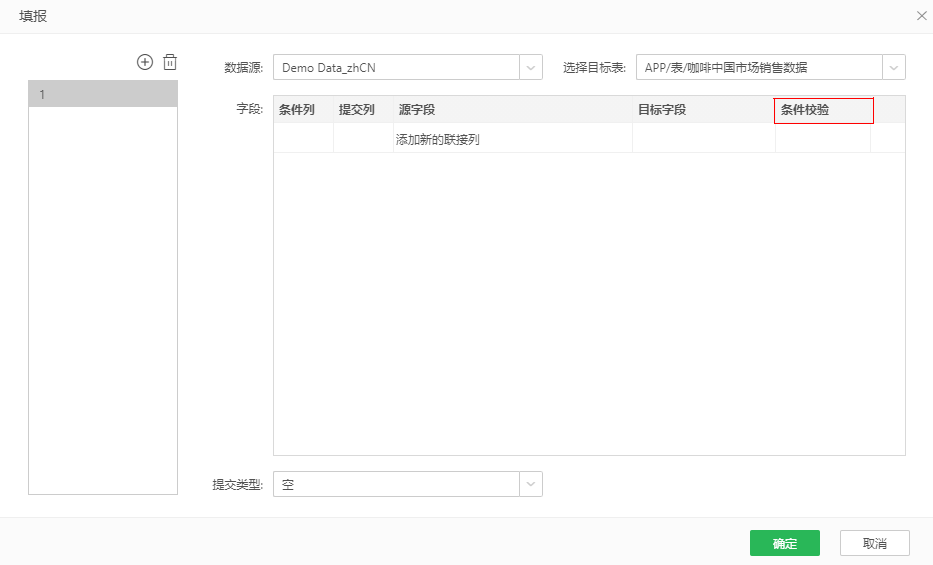Click the 数据源: label
Image resolution: width=933 pixels, height=565 pixels.
click(x=243, y=67)
